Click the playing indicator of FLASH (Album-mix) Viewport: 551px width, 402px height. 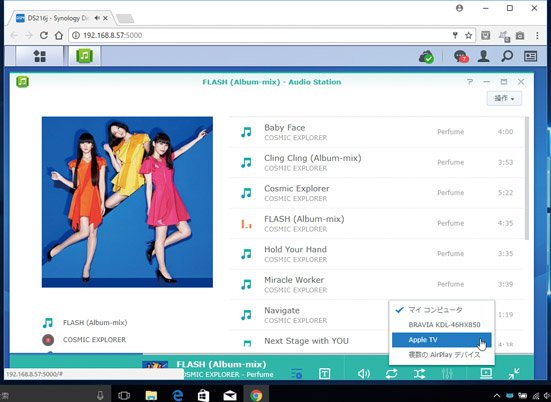click(x=246, y=223)
